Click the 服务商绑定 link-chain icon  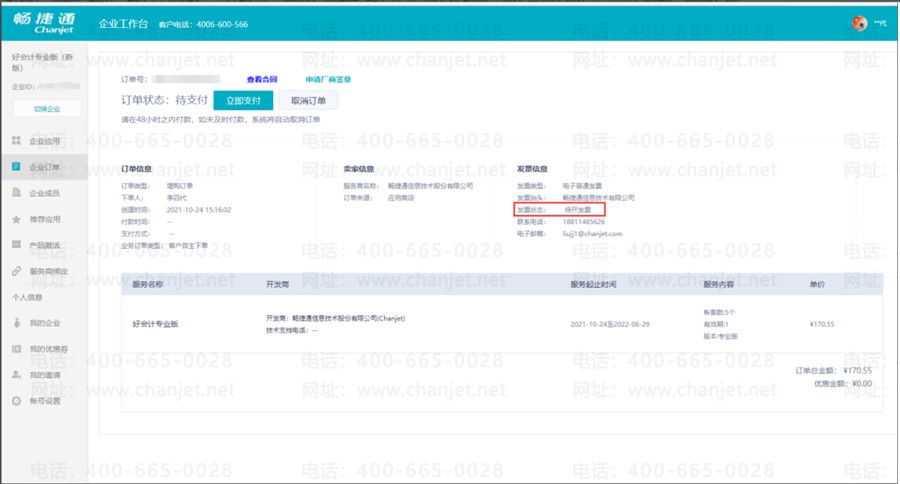[x=17, y=271]
